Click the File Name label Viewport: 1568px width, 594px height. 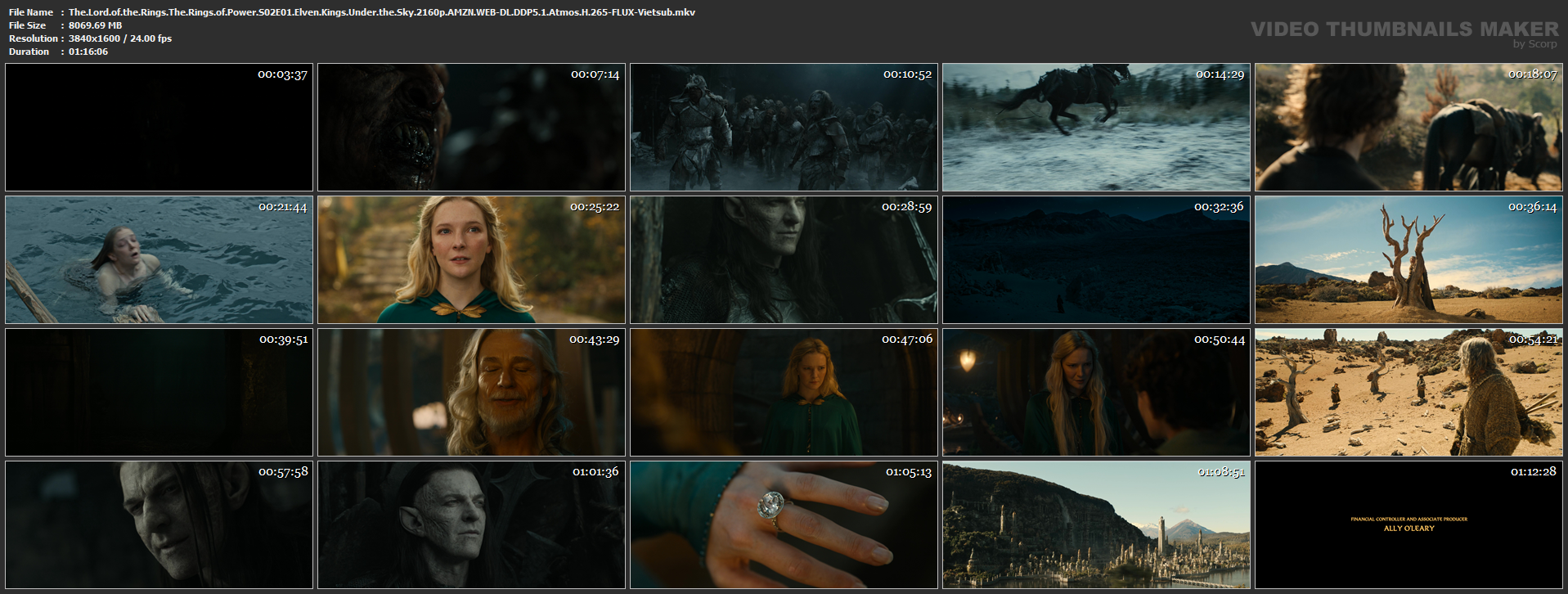click(31, 12)
